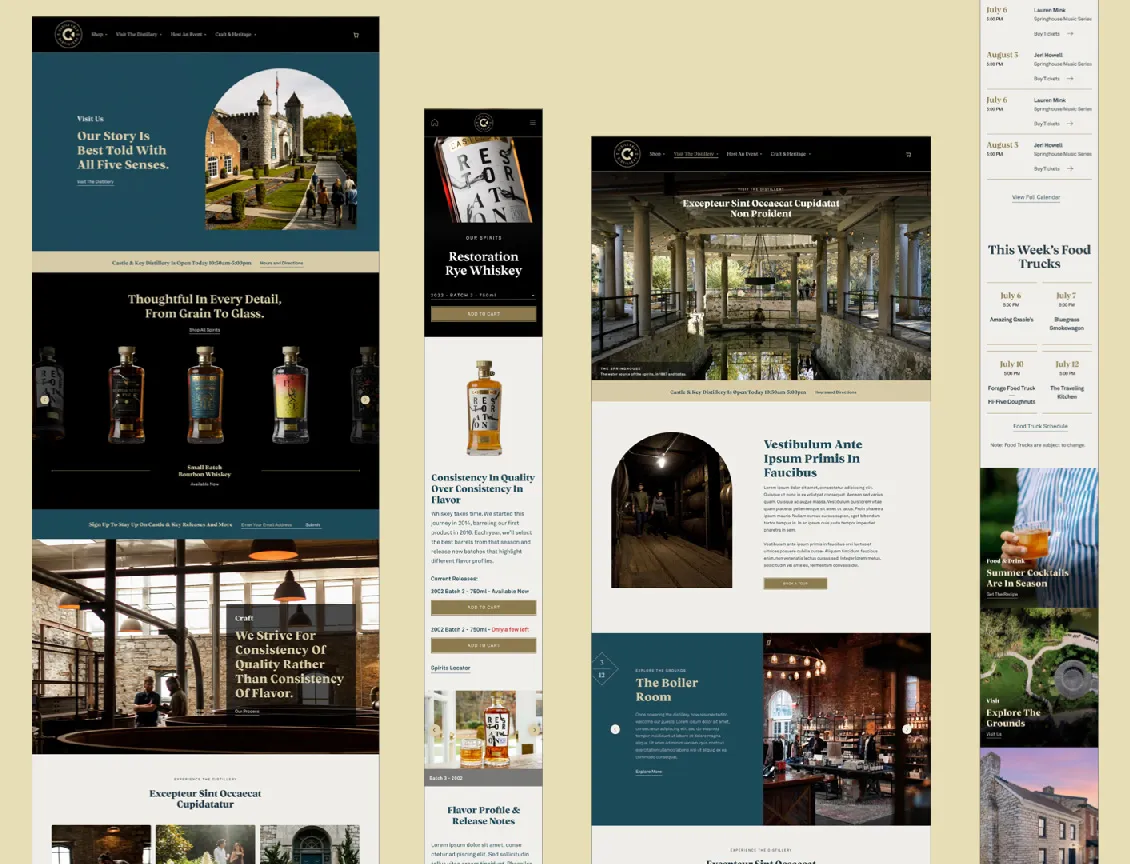Show next photo in mobile product gallery
1130x864 pixels.
533,729
